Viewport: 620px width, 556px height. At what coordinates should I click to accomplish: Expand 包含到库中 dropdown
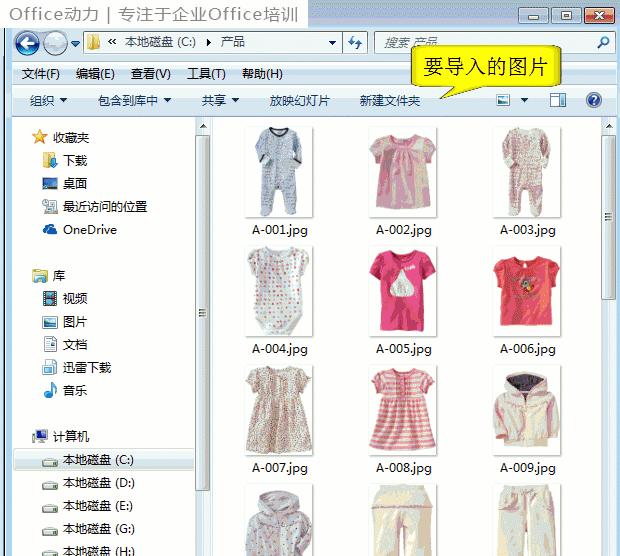point(134,100)
